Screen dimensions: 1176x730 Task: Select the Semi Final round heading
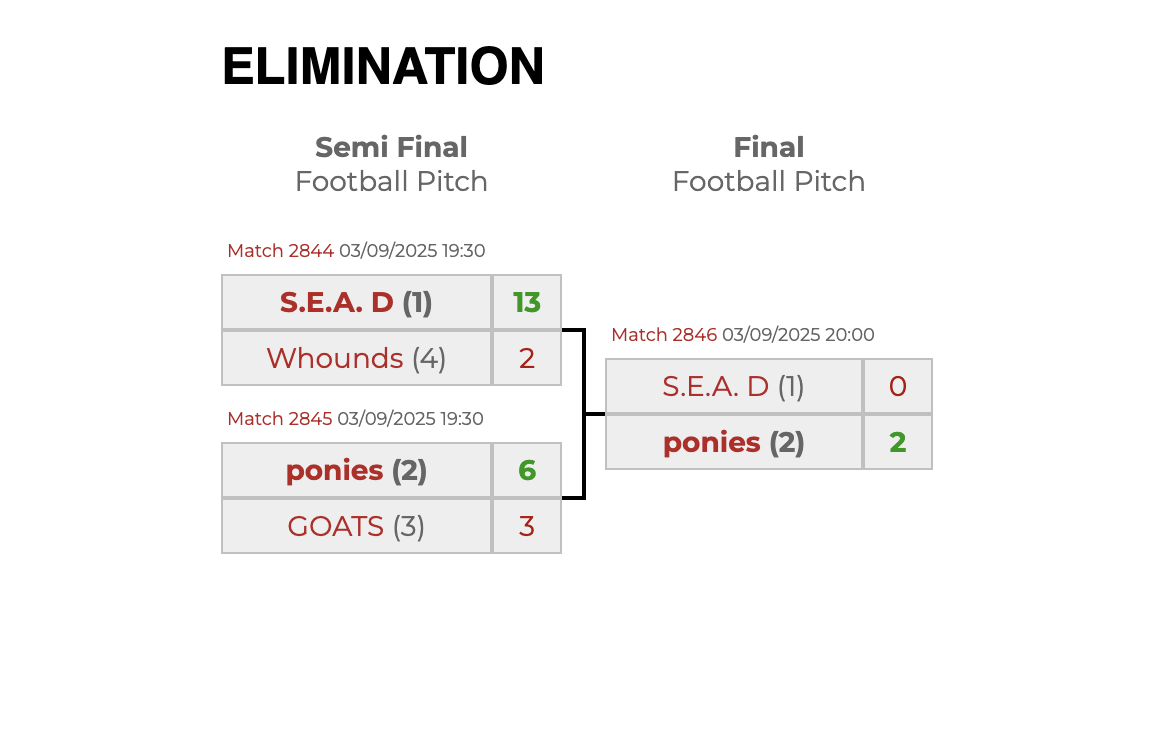391,147
